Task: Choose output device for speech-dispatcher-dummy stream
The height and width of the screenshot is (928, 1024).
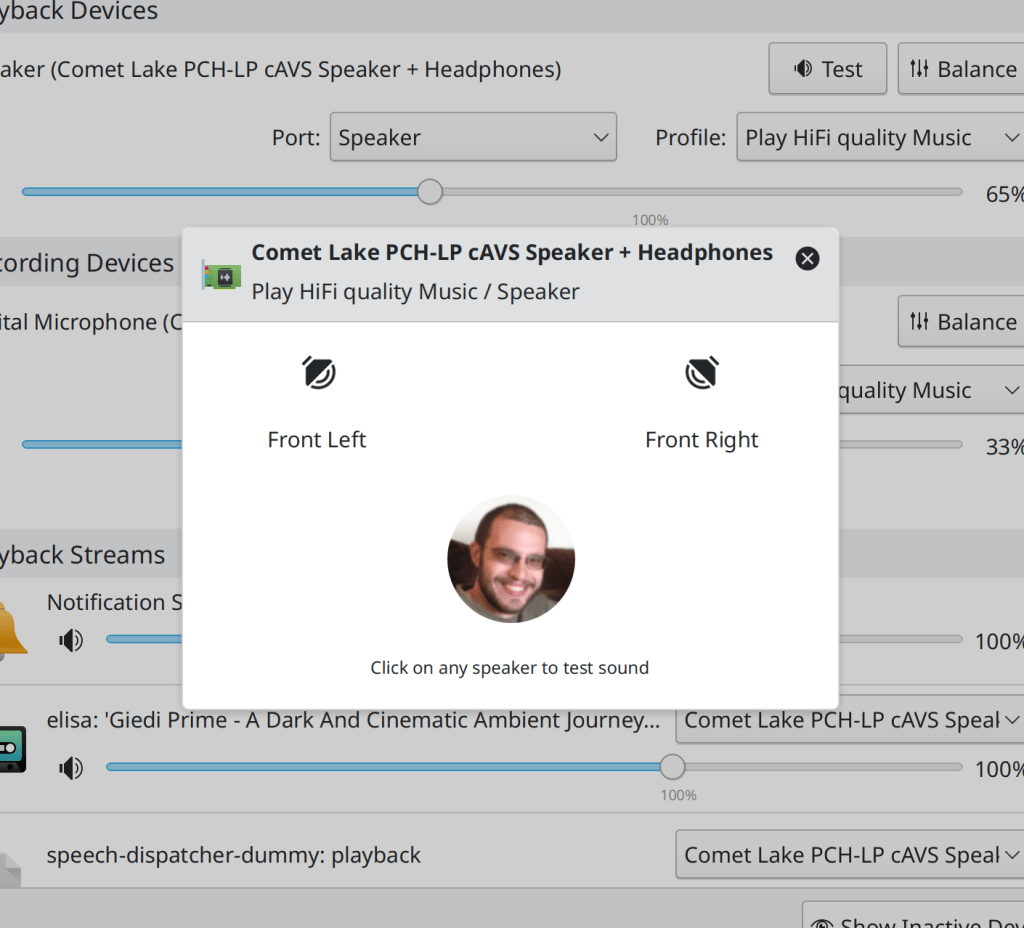Action: pyautogui.click(x=850, y=855)
